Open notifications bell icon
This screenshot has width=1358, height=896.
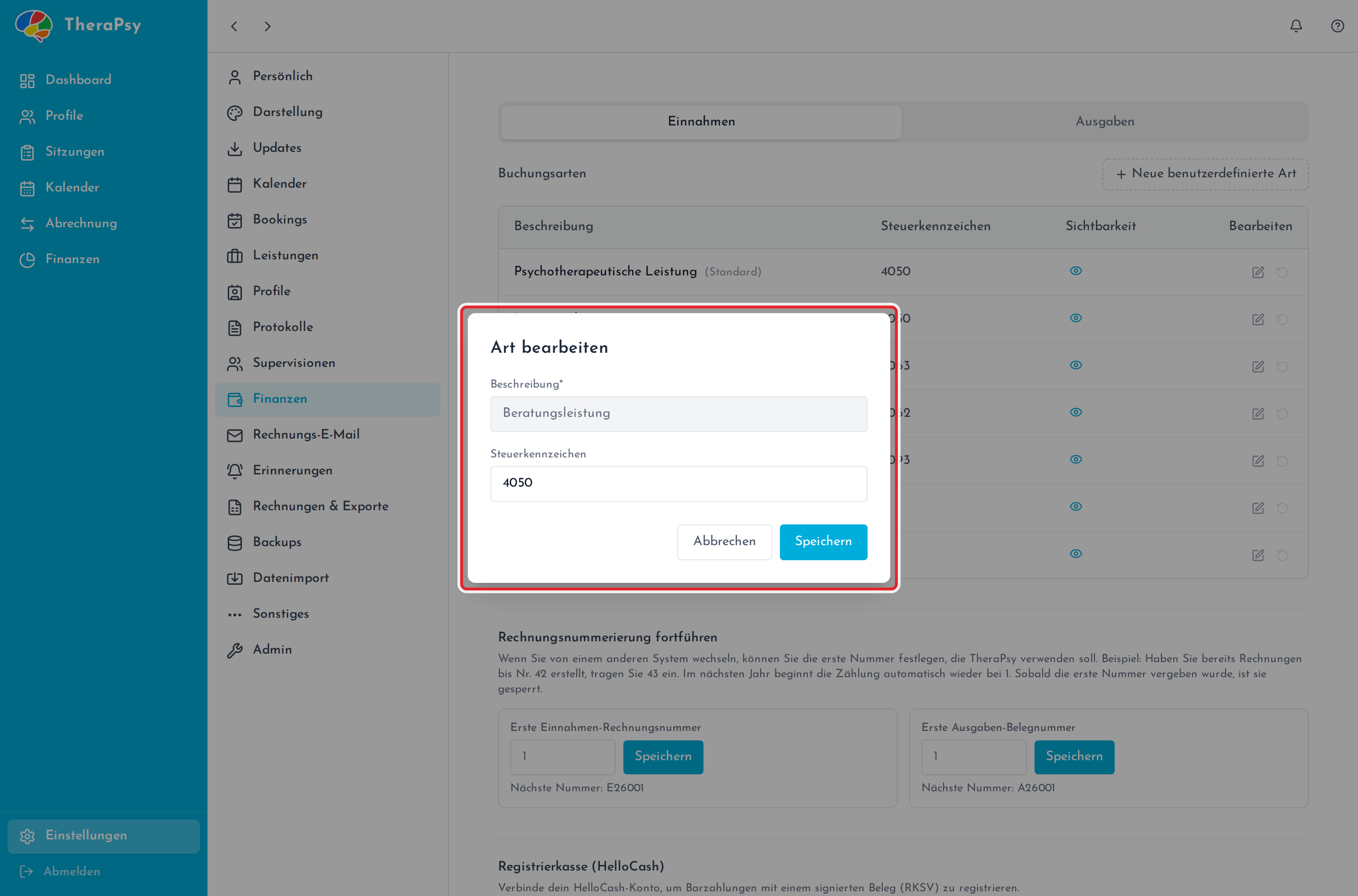click(1296, 26)
